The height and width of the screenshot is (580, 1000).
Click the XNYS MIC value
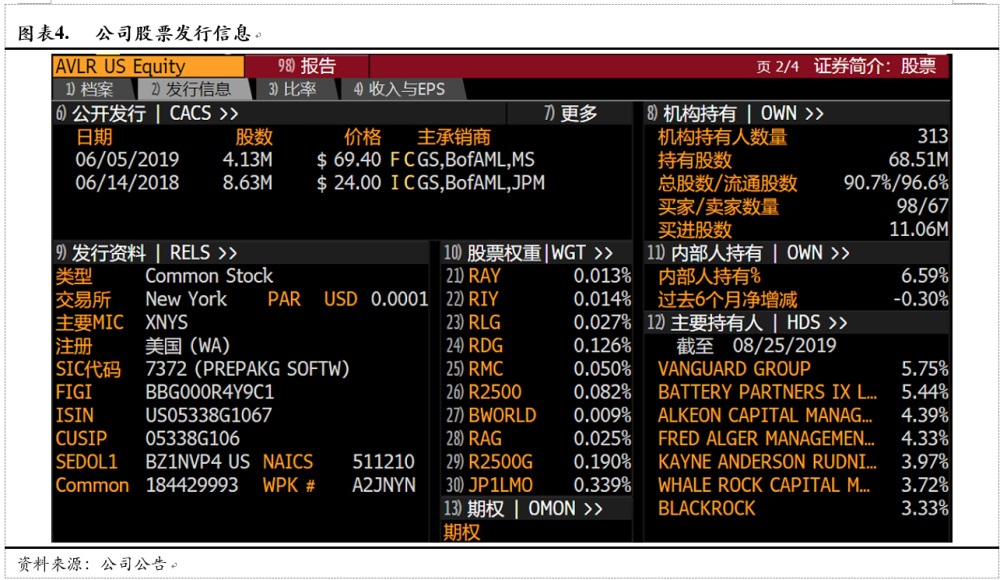166,322
